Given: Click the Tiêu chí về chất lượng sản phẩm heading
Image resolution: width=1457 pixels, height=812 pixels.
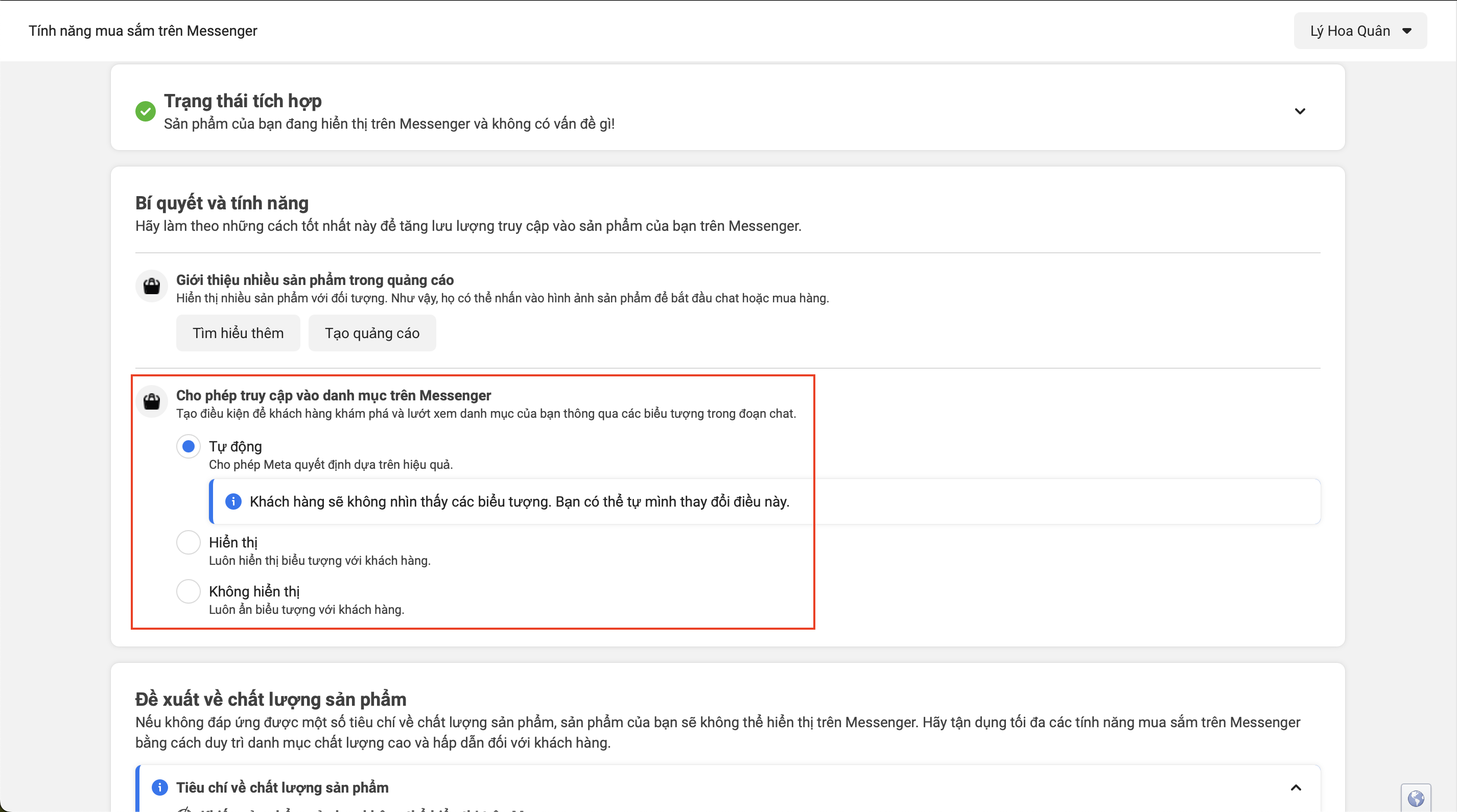Looking at the screenshot, I should [282, 787].
